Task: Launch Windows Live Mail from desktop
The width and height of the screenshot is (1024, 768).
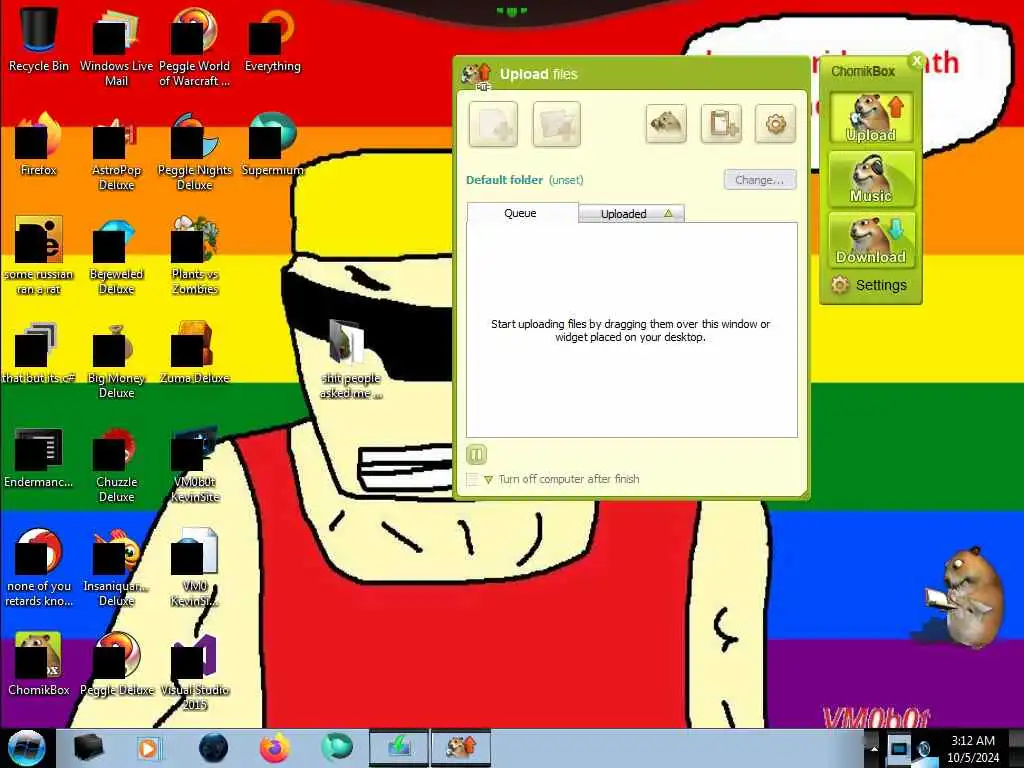Action: click(116, 47)
